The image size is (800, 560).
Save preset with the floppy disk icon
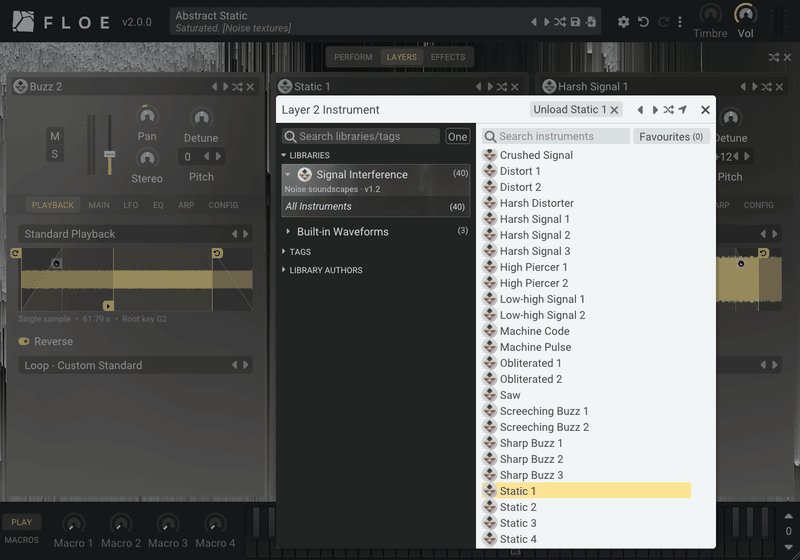coord(575,22)
